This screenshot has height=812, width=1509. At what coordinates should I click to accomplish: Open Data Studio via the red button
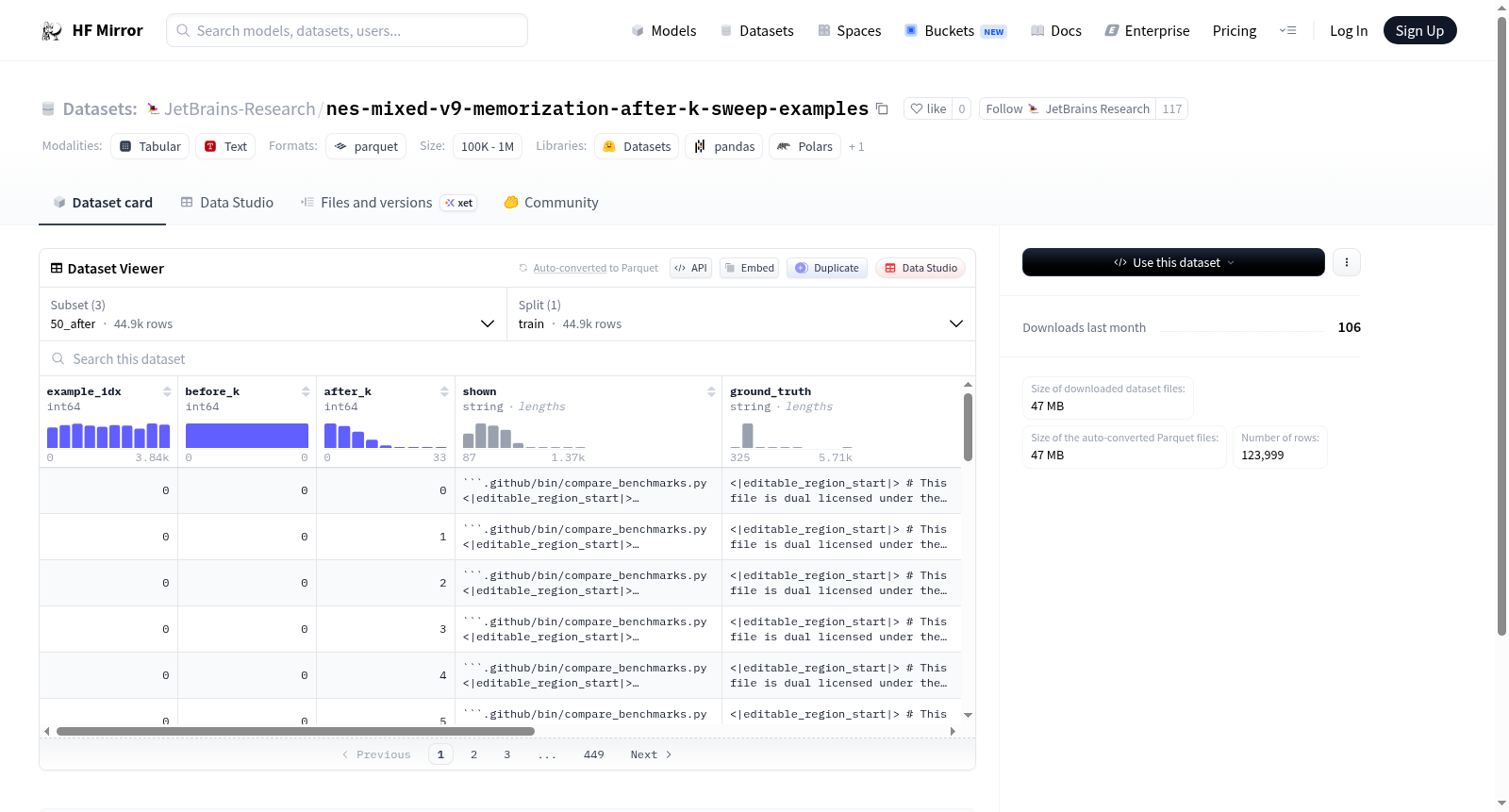pos(920,268)
